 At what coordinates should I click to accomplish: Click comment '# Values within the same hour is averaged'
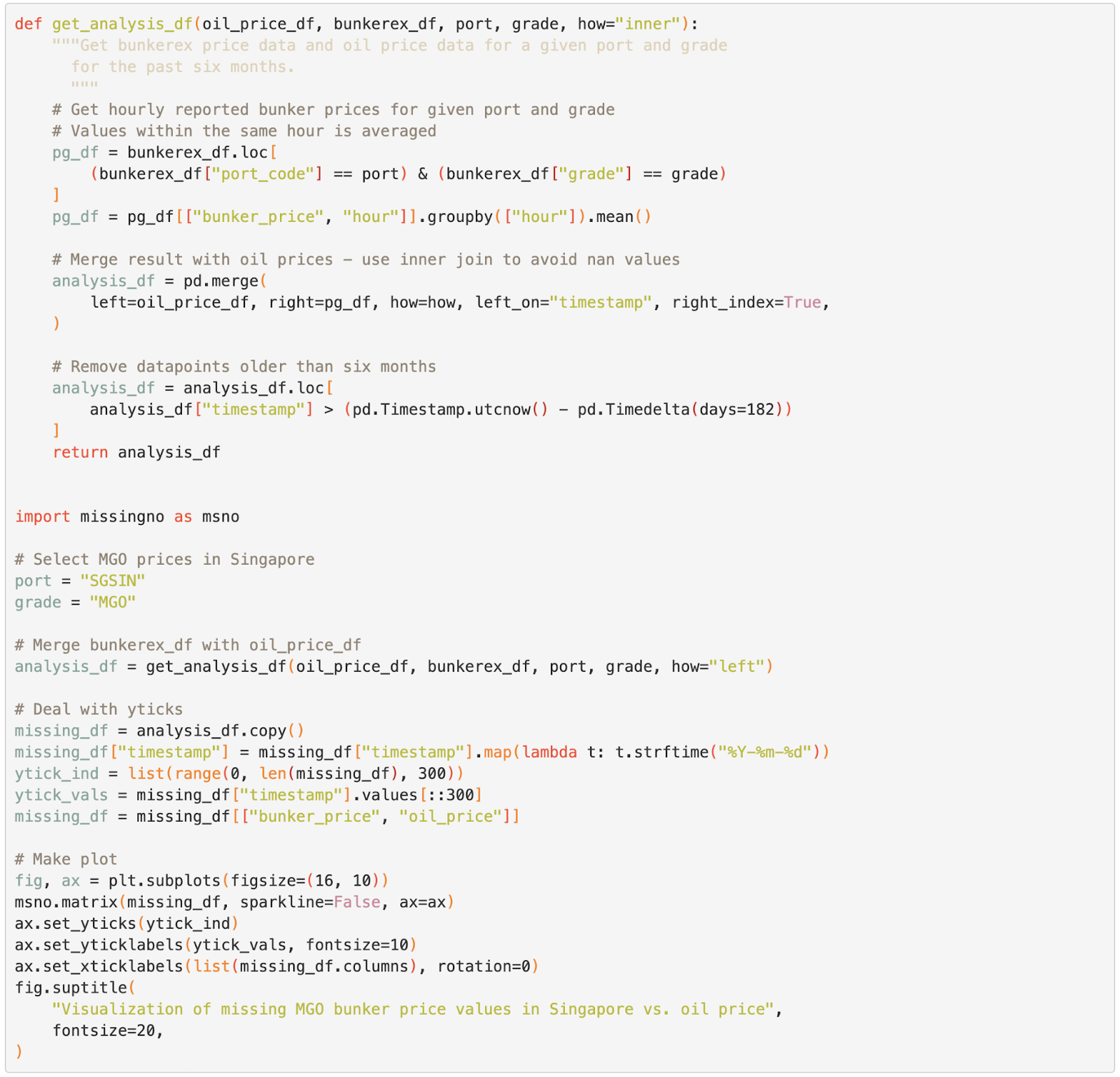click(244, 132)
